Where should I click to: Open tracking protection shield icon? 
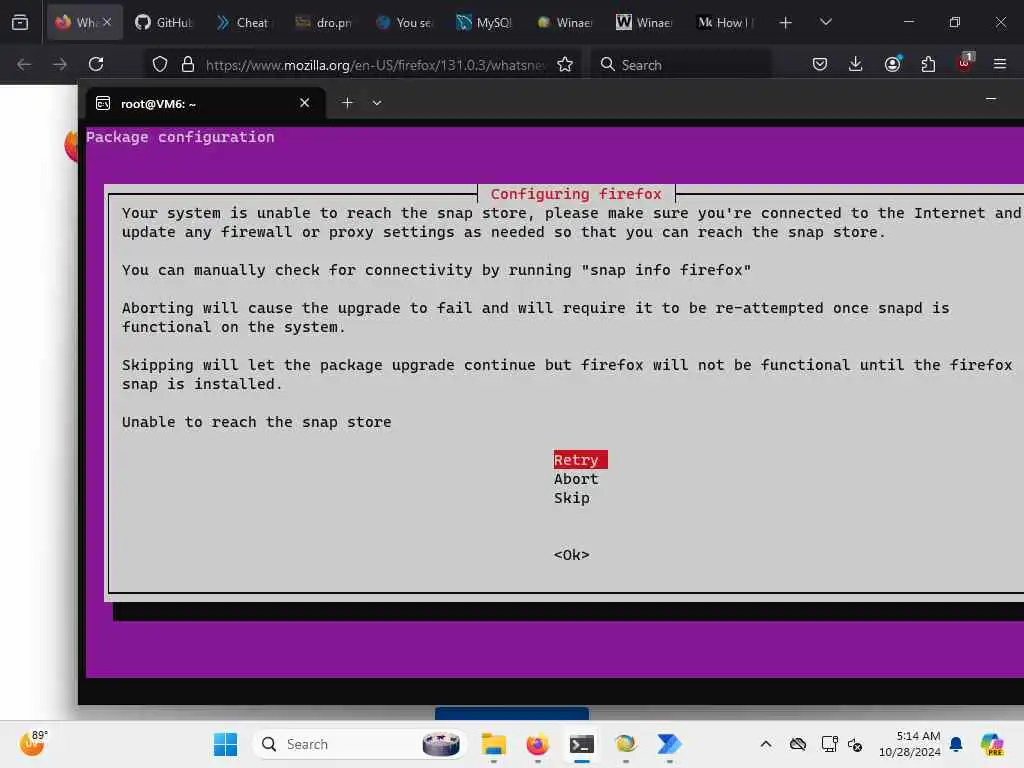[160, 64]
